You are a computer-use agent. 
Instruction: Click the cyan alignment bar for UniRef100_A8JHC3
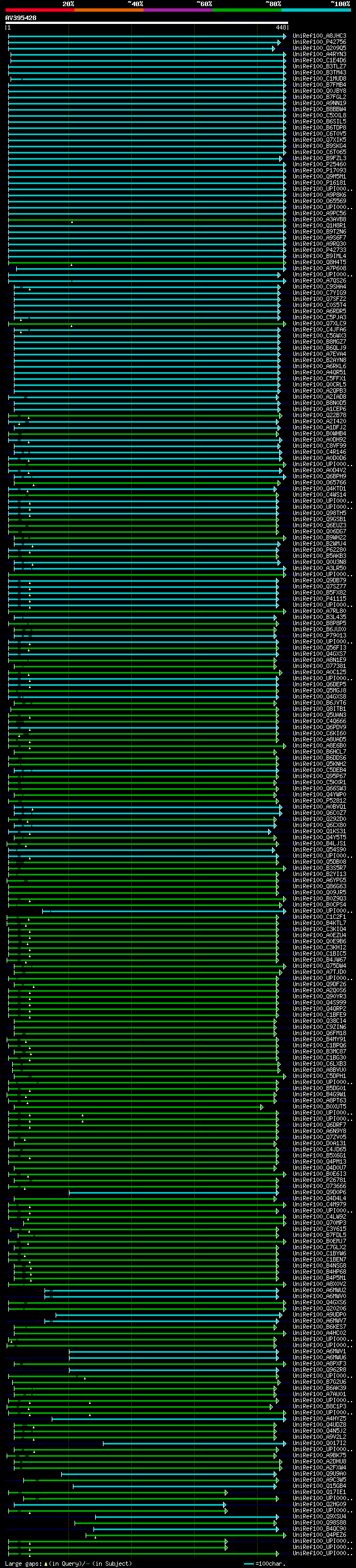(x=147, y=36)
